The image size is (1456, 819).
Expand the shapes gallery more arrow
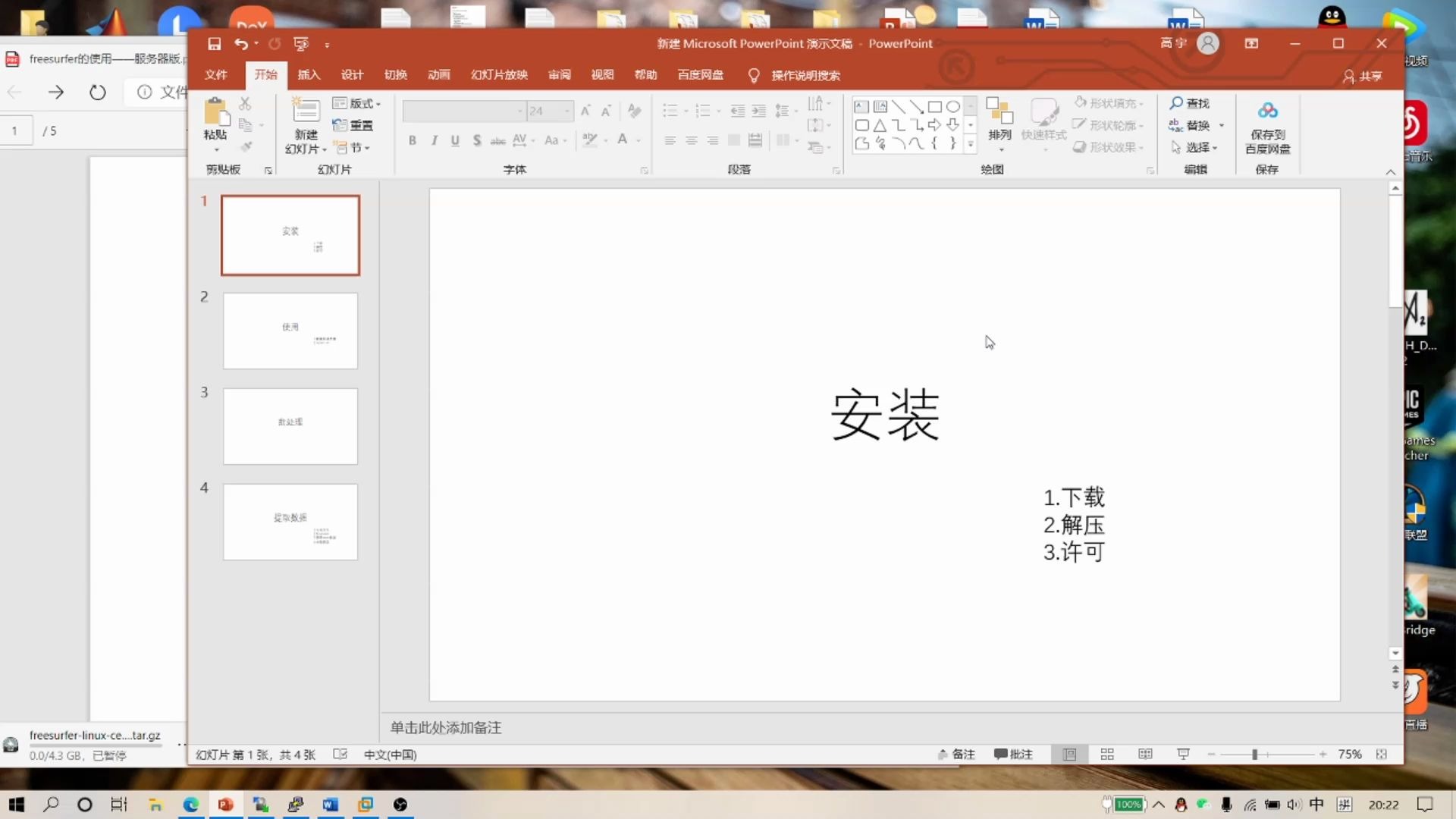[970, 143]
